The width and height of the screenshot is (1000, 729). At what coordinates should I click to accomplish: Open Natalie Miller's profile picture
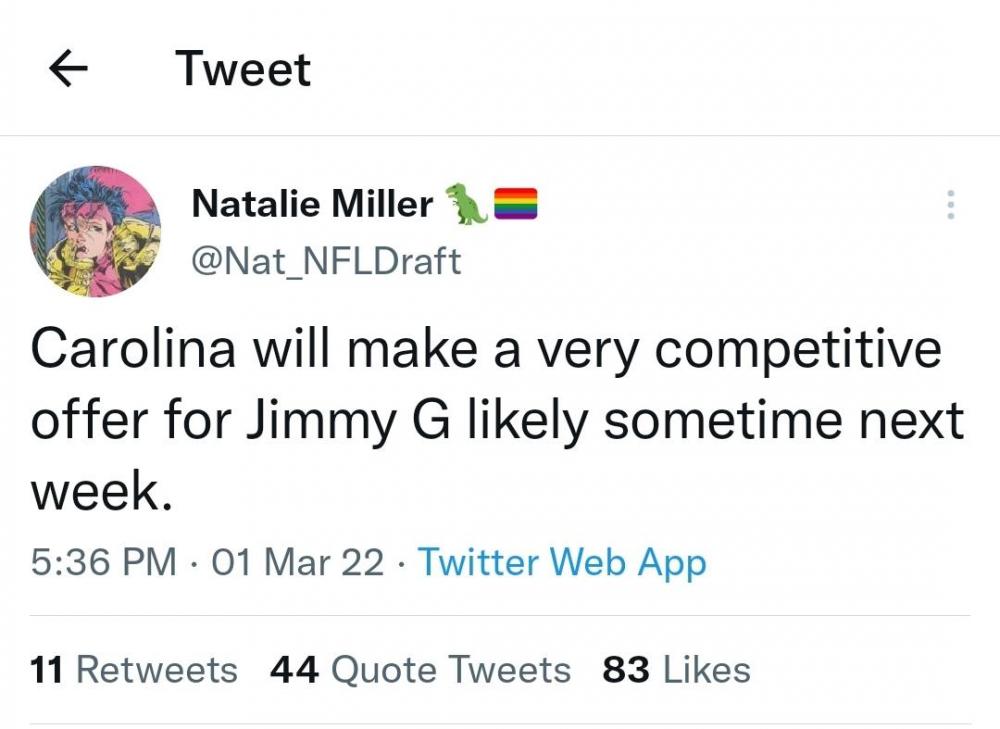point(96,231)
